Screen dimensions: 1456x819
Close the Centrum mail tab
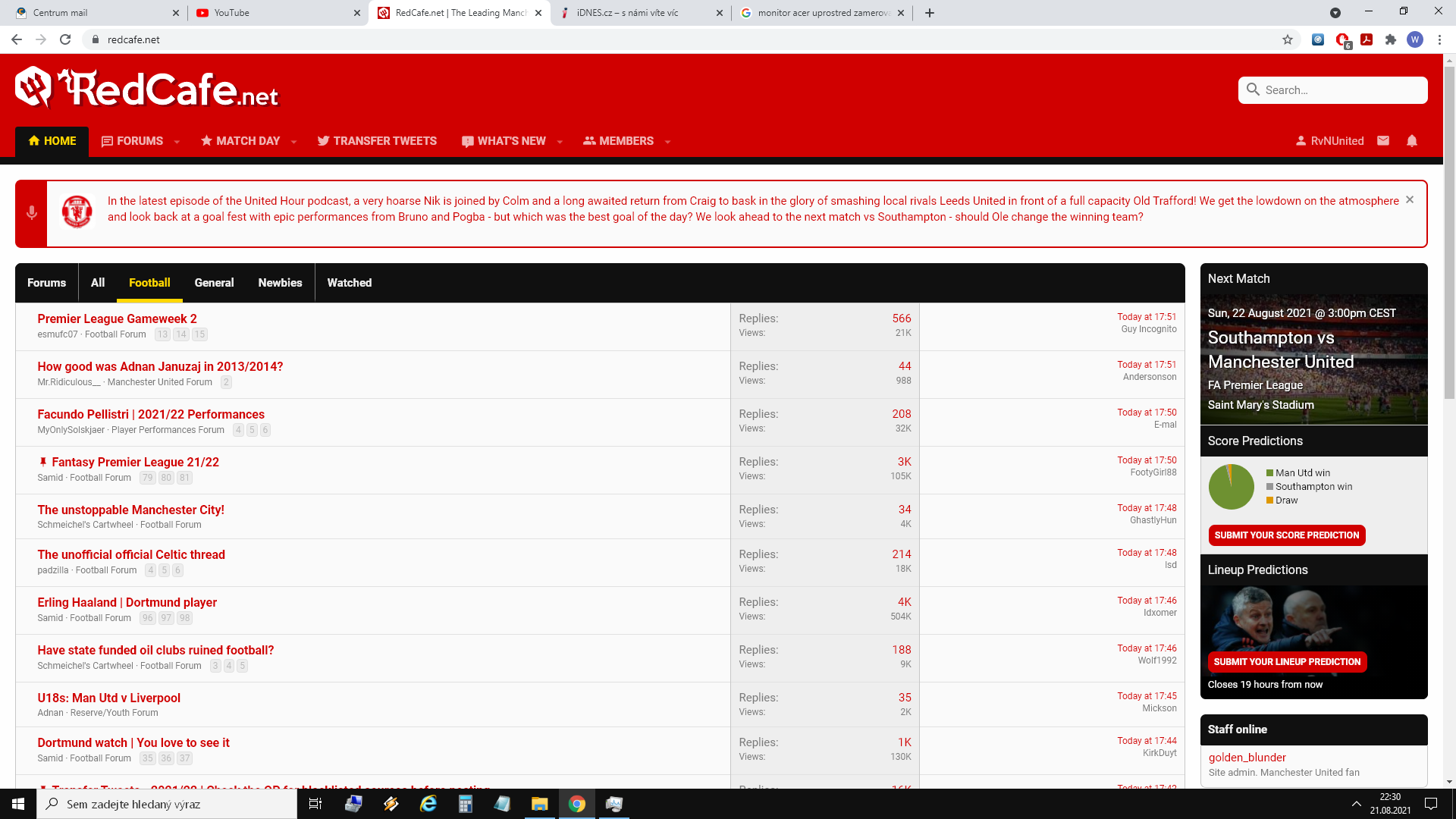(176, 13)
